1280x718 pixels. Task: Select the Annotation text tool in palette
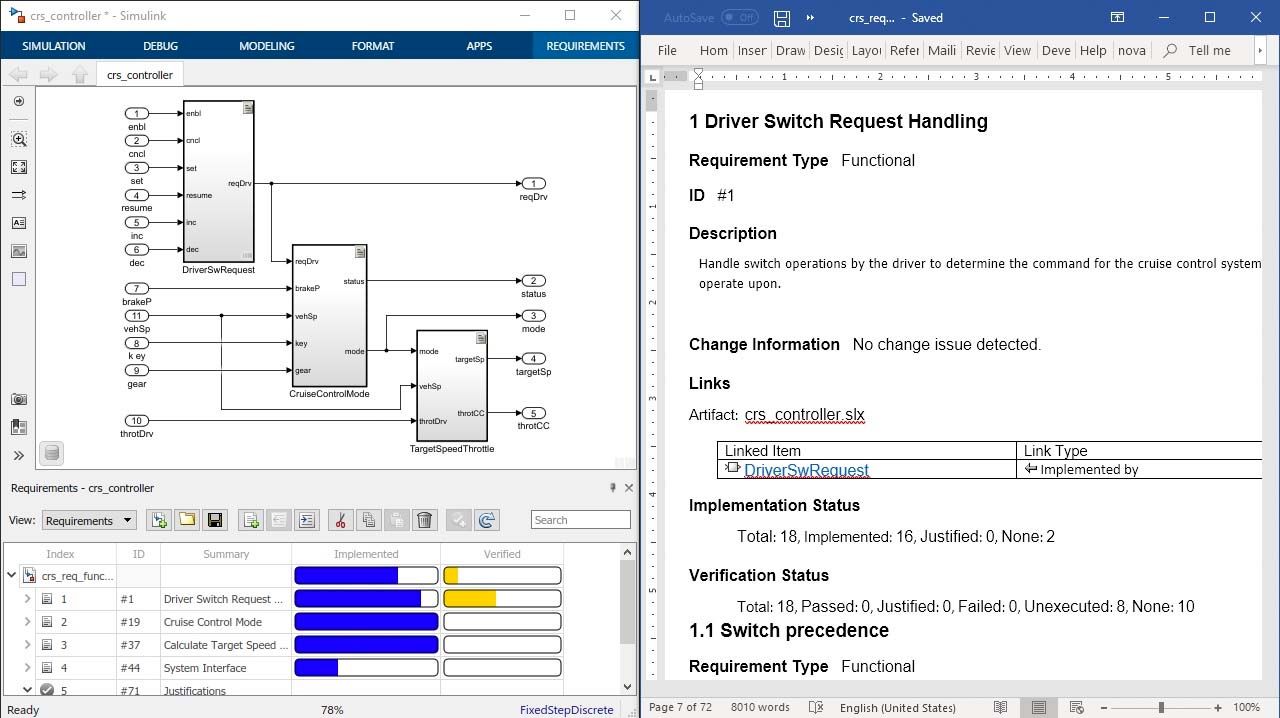tap(18, 224)
